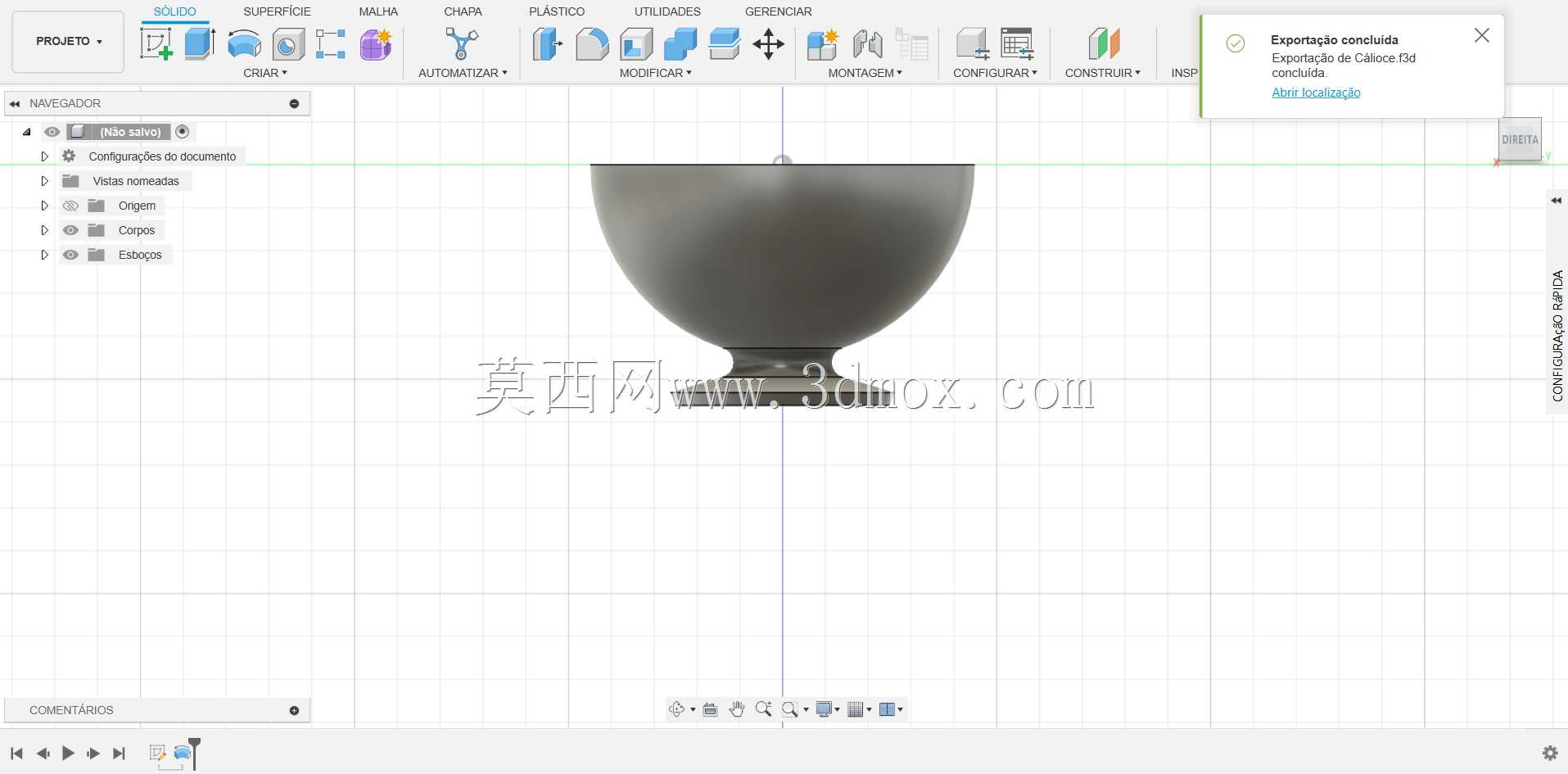Viewport: 1568px width, 774px height.
Task: Switch to the MALHA tab
Action: (378, 11)
